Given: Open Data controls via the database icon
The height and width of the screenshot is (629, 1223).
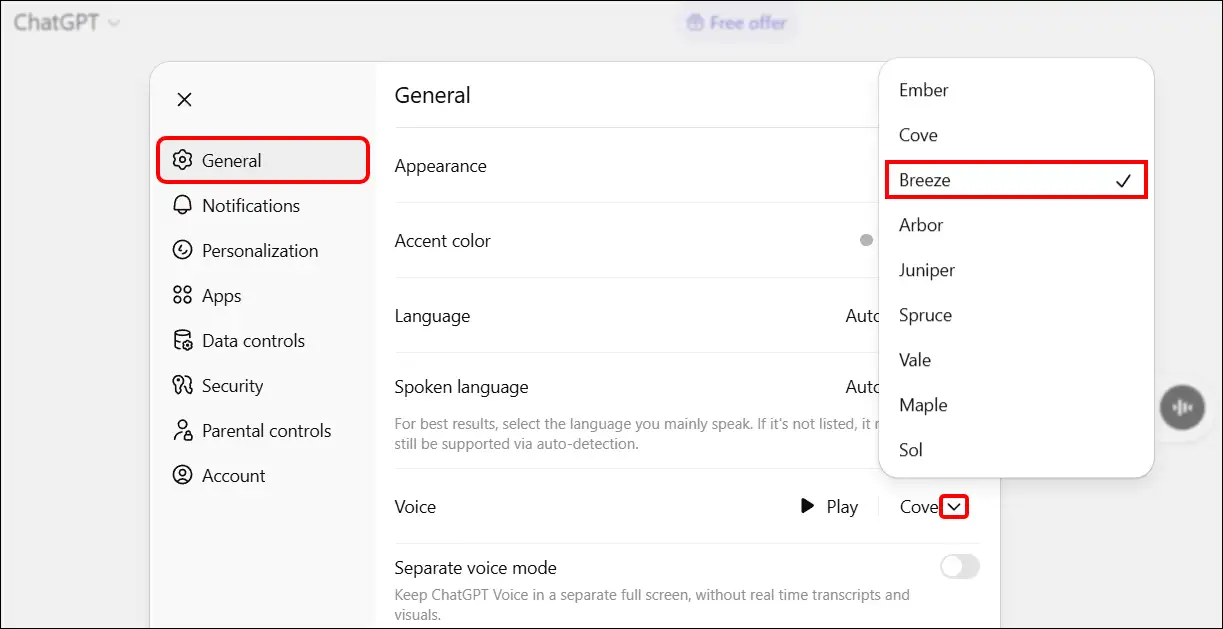Looking at the screenshot, I should [182, 340].
